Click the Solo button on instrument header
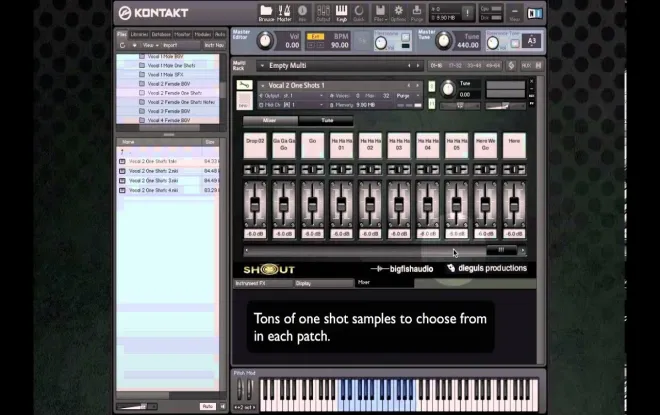The height and width of the screenshot is (415, 660). pos(431,86)
